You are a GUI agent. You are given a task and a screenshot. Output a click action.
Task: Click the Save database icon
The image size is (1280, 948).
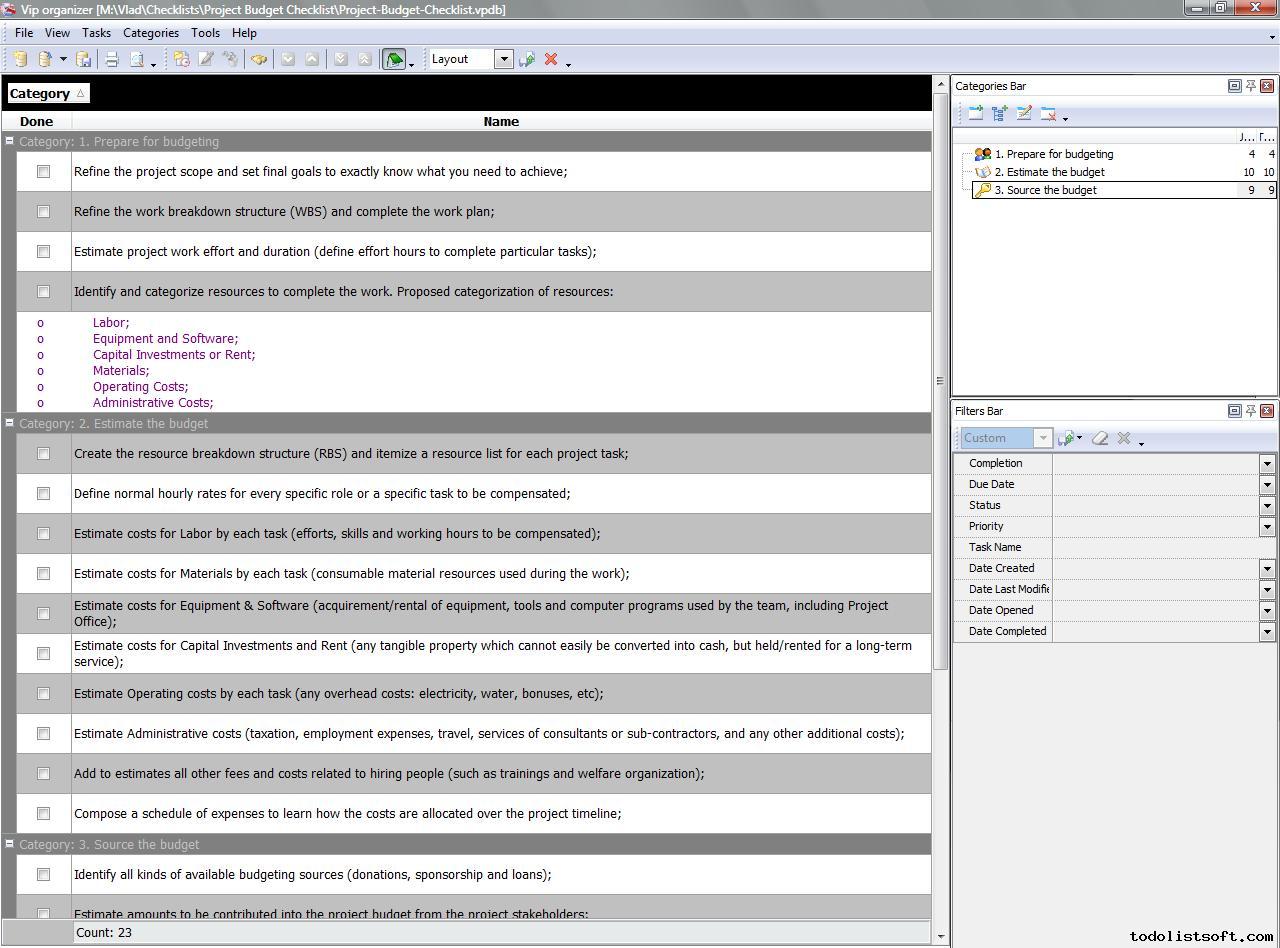tap(84, 60)
